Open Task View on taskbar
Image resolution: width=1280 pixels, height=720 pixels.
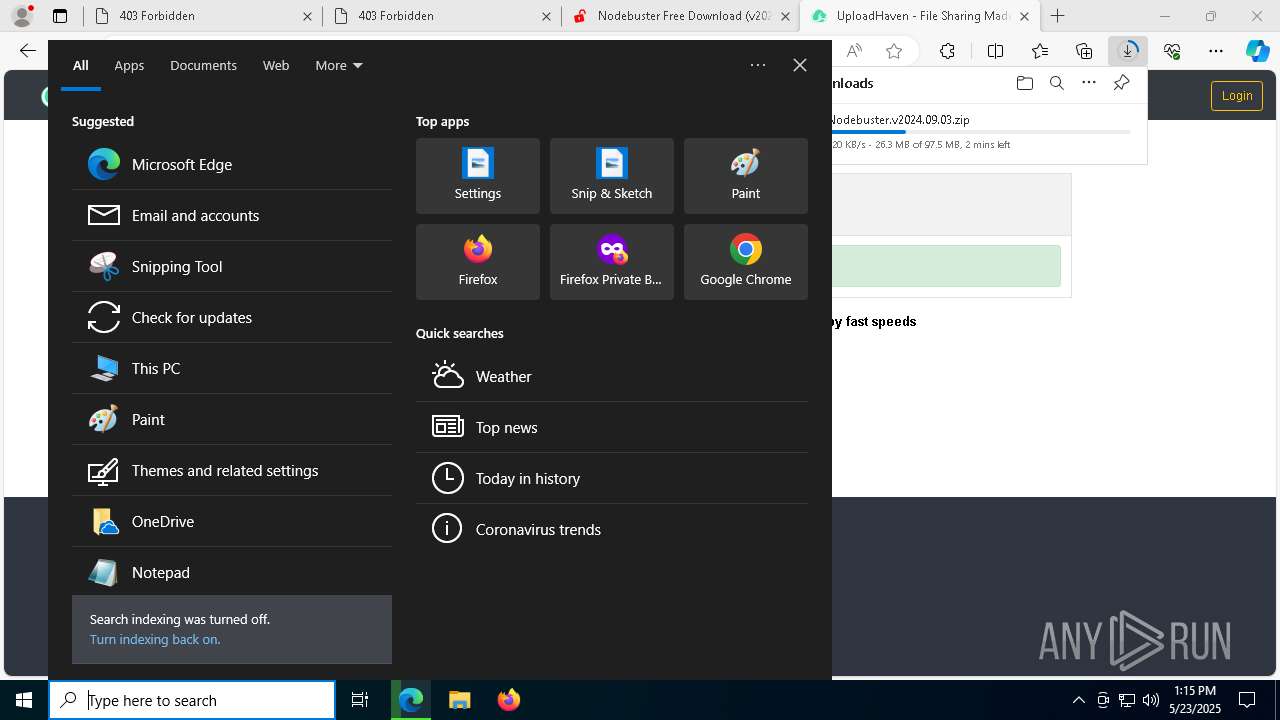coord(360,700)
